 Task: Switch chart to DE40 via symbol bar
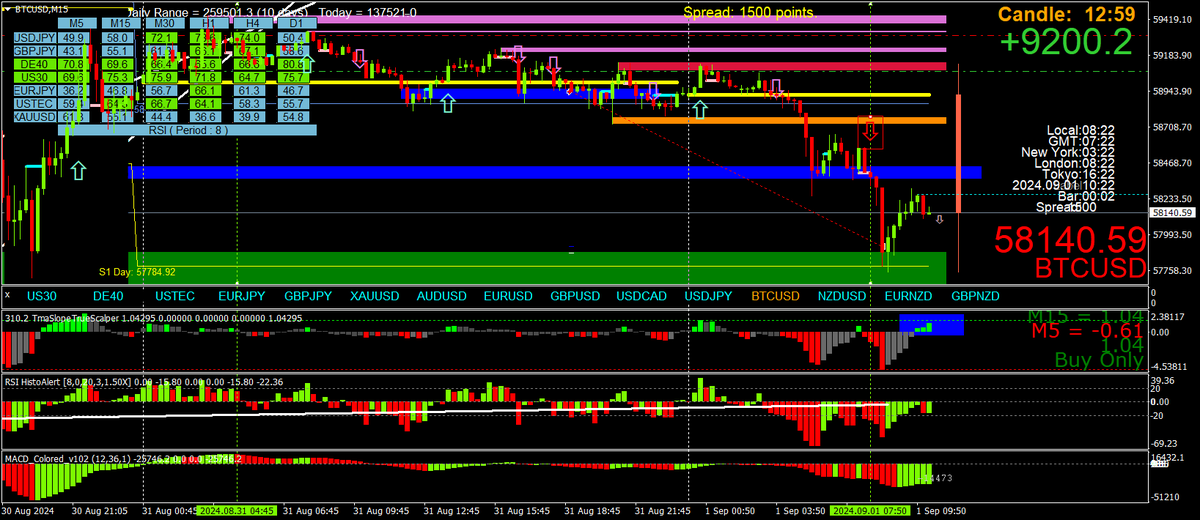[108, 296]
